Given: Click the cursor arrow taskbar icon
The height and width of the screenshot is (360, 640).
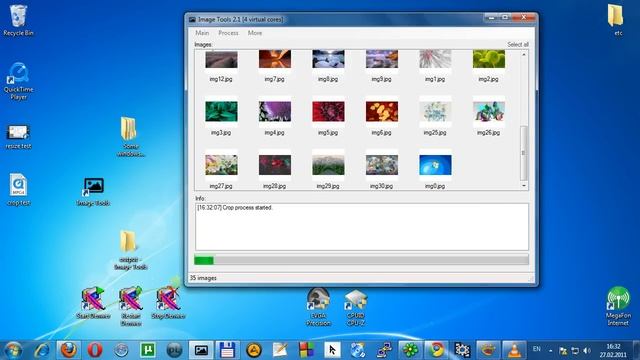Looking at the screenshot, I should coord(332,350).
